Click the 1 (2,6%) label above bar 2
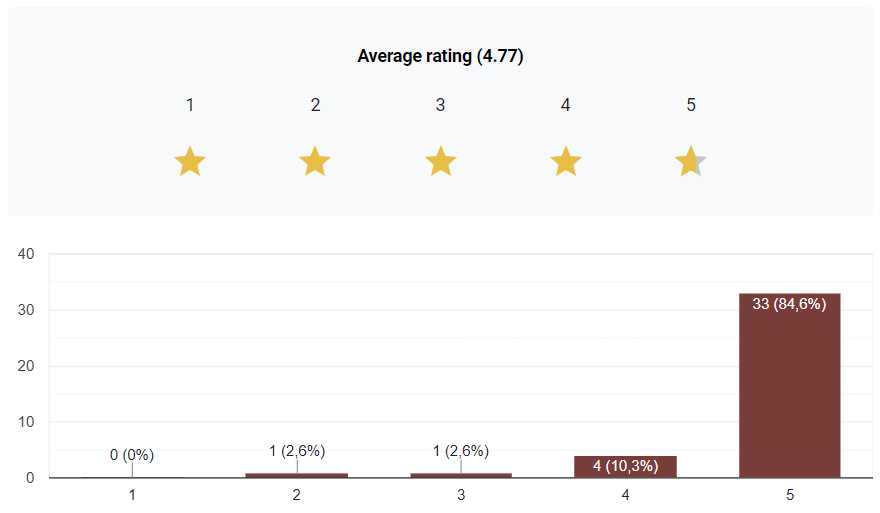Screen dimensions: 880x513 [x=297, y=451]
